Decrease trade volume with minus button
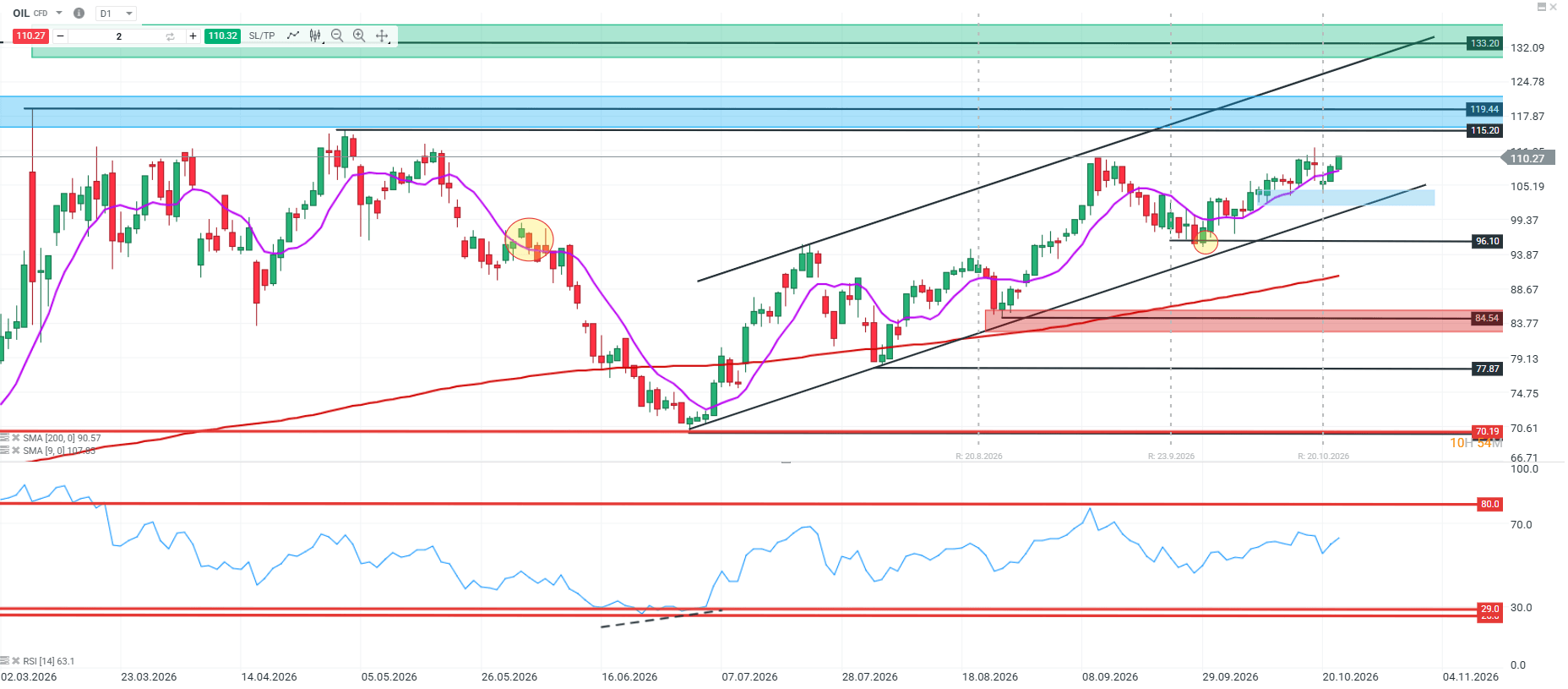 click(x=60, y=36)
